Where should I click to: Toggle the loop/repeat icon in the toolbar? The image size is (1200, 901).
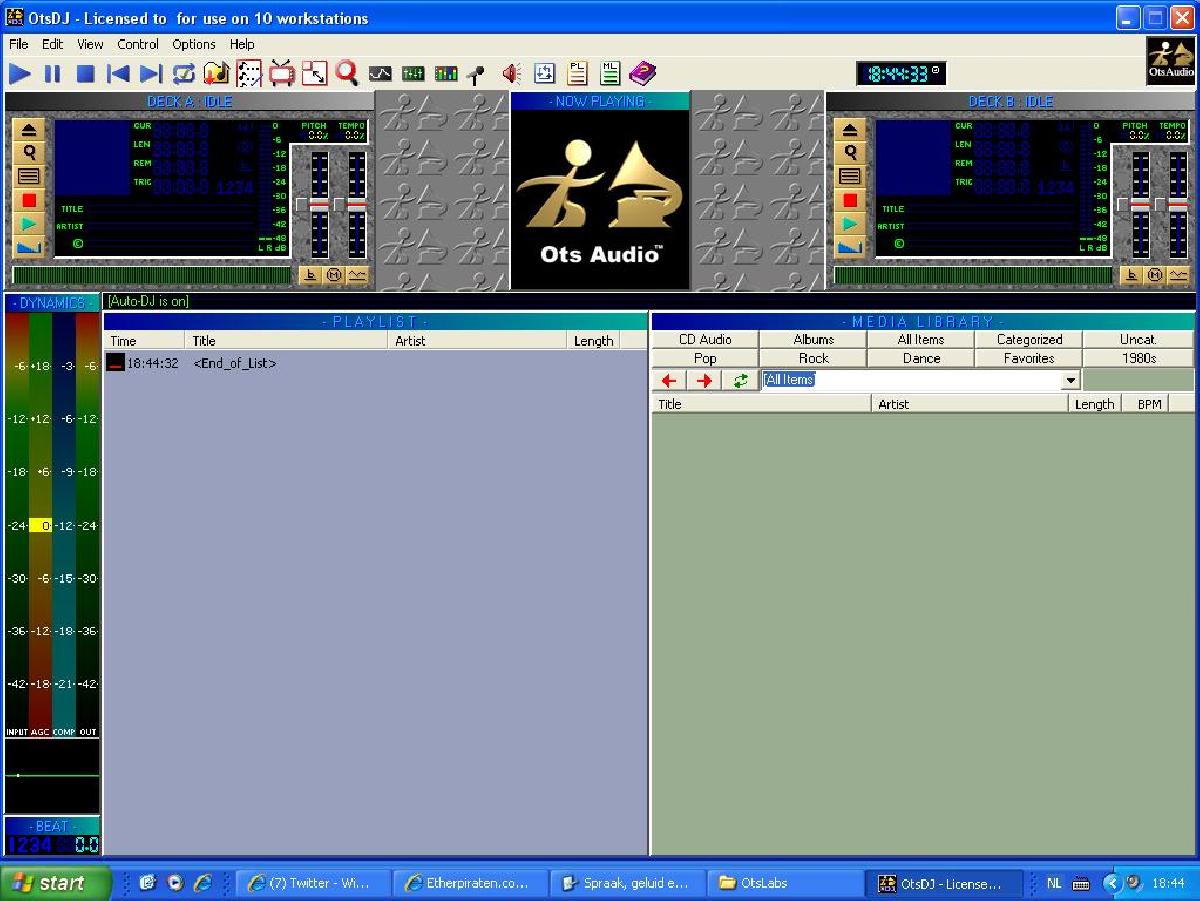(x=184, y=73)
